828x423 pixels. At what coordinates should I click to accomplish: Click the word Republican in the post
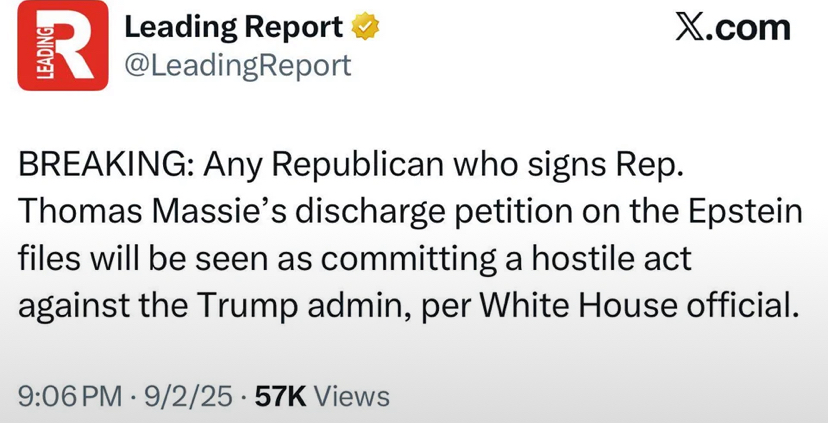coord(358,166)
